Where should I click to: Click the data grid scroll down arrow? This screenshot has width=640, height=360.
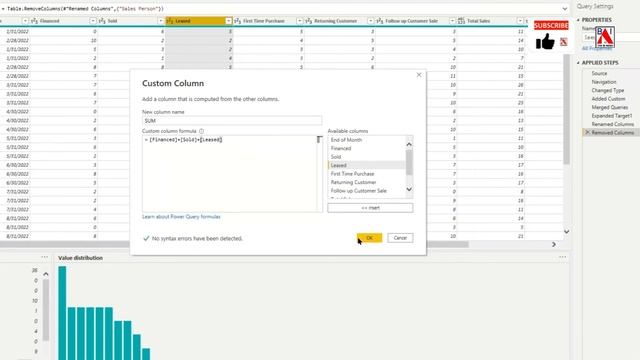567,232
